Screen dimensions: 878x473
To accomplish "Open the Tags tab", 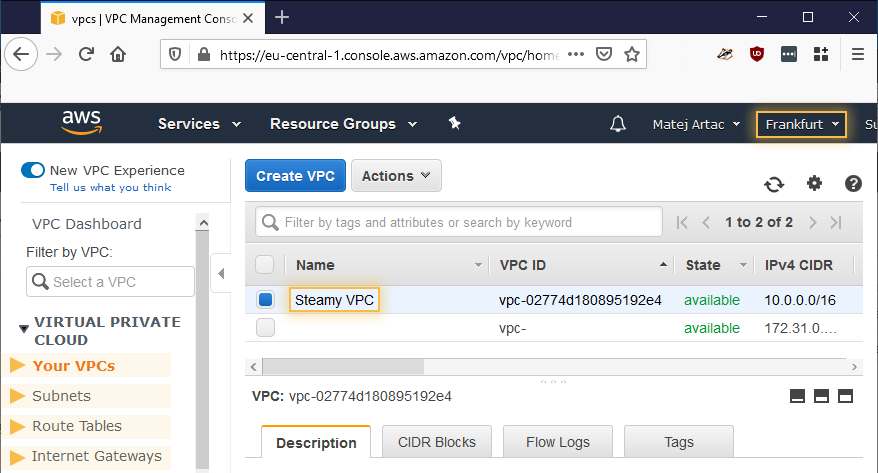I will click(679, 442).
